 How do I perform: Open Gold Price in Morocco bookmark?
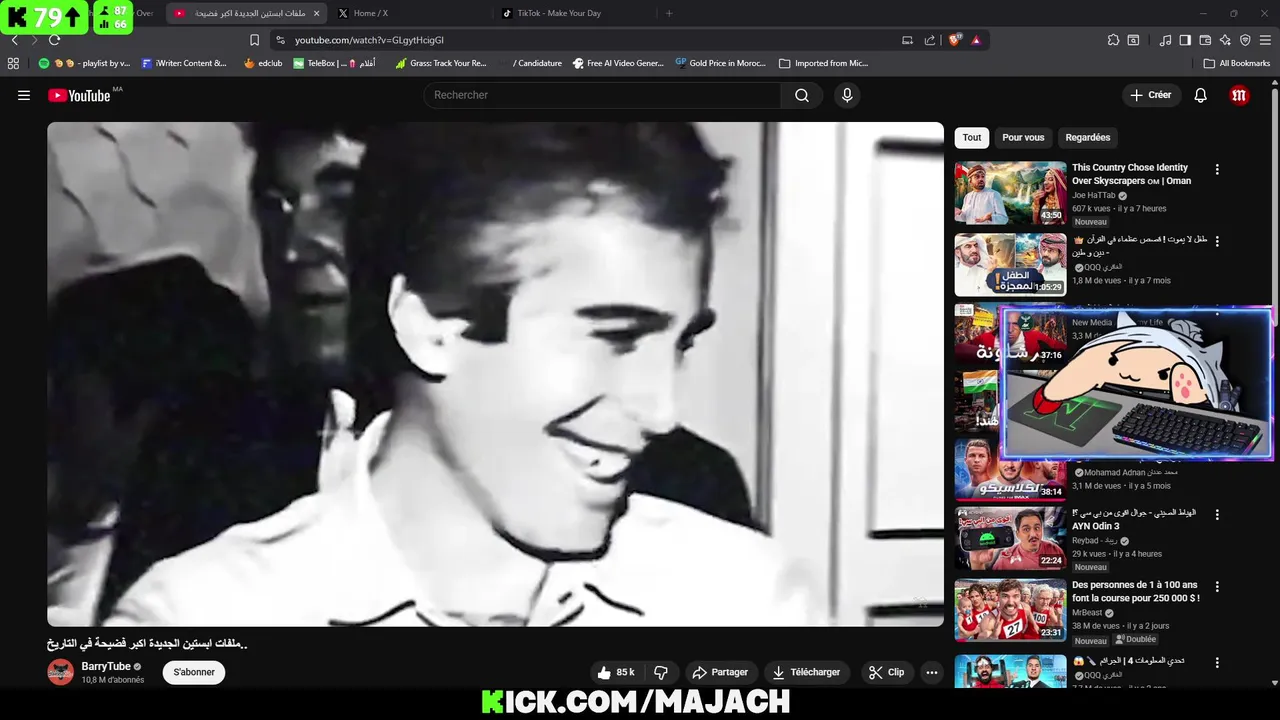tap(720, 63)
